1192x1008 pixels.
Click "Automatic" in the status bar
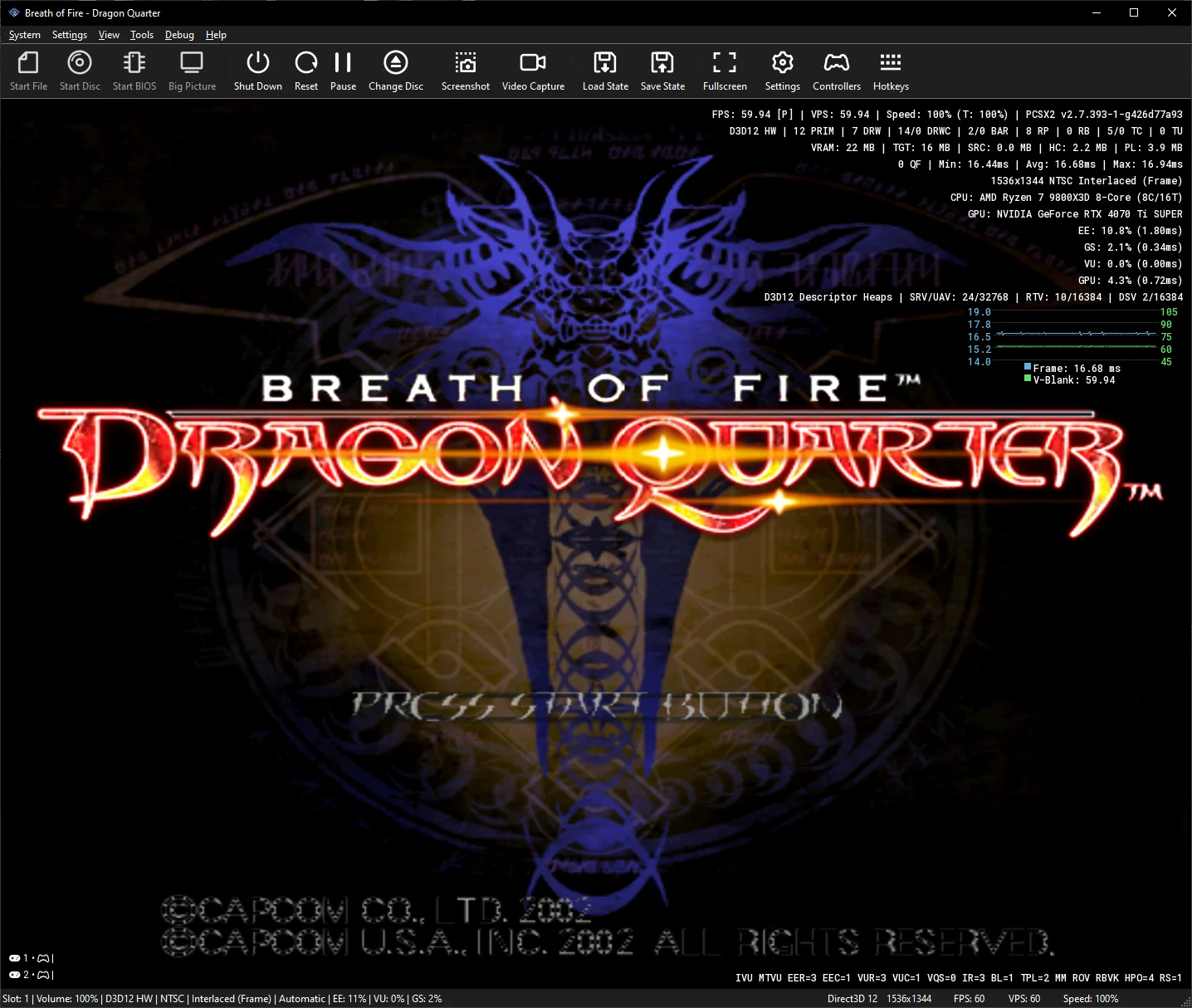tap(302, 999)
